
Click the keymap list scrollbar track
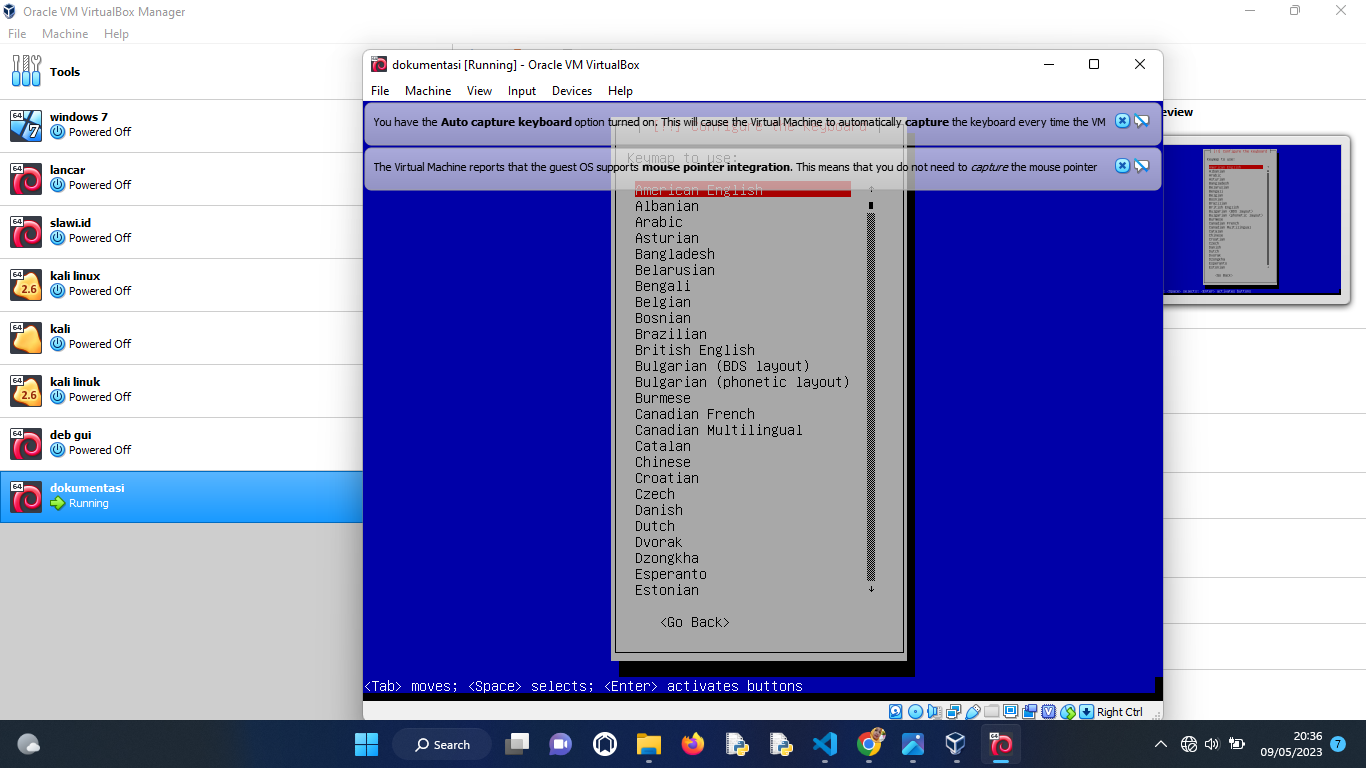[x=871, y=395]
